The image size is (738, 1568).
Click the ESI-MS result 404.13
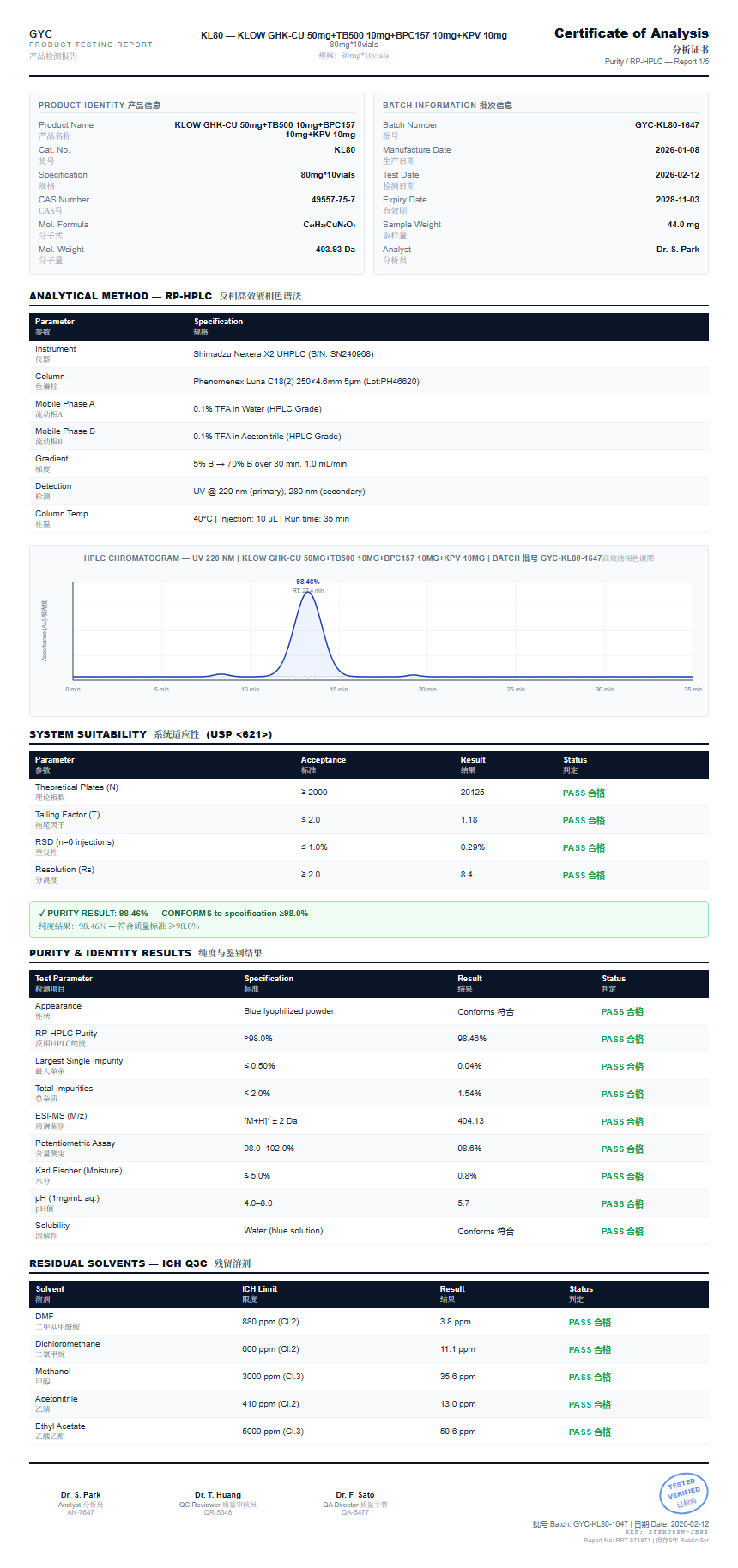(470, 1121)
